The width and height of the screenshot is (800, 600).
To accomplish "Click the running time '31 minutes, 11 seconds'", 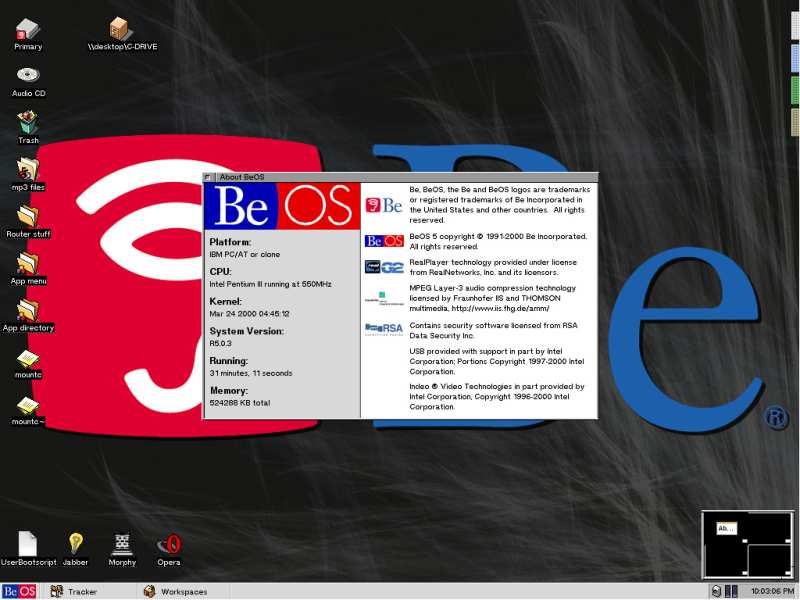I will click(251, 373).
